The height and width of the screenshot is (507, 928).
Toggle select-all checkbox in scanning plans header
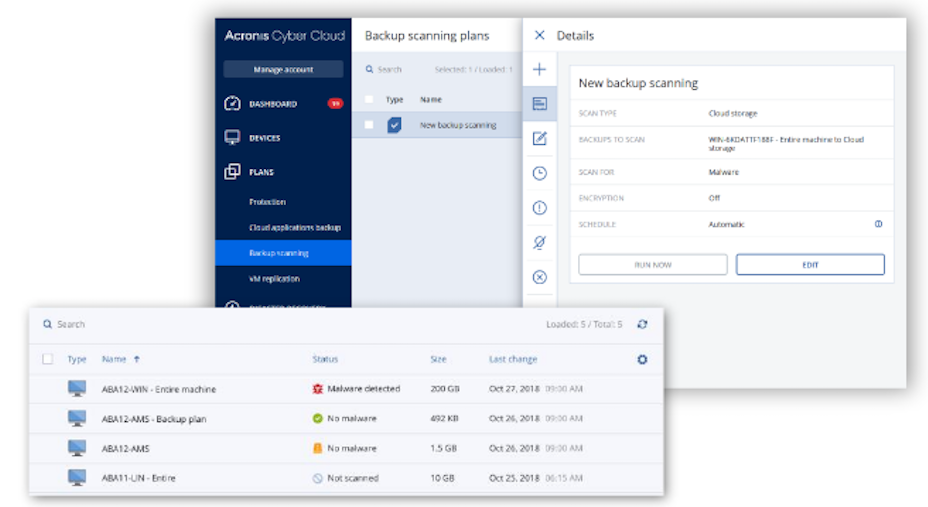tap(369, 100)
